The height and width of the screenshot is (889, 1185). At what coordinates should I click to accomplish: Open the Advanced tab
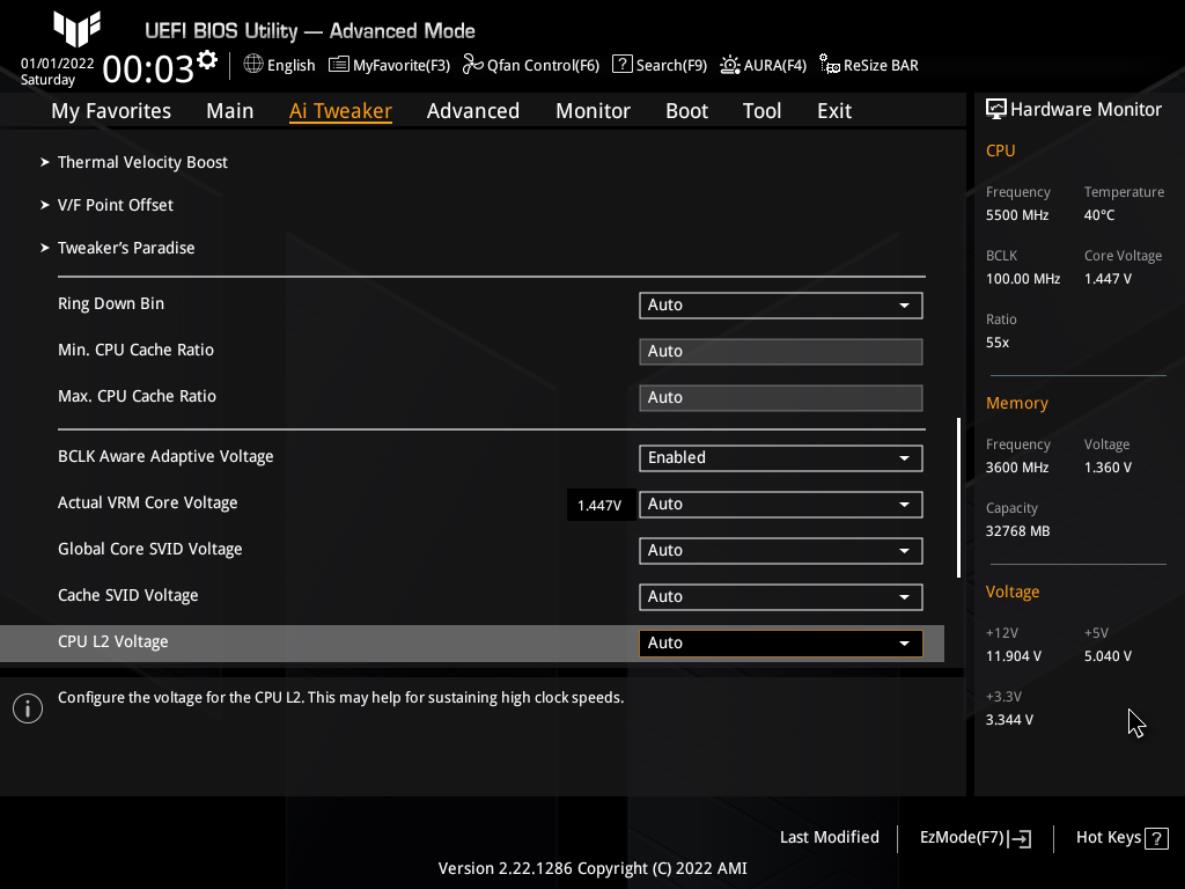(473, 111)
